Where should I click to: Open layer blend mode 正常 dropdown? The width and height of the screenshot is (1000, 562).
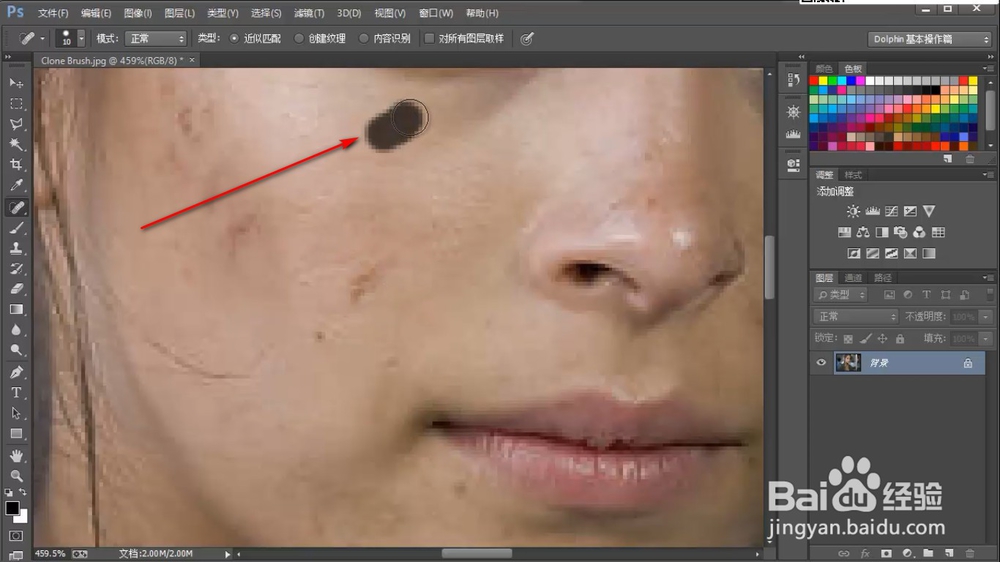click(855, 316)
